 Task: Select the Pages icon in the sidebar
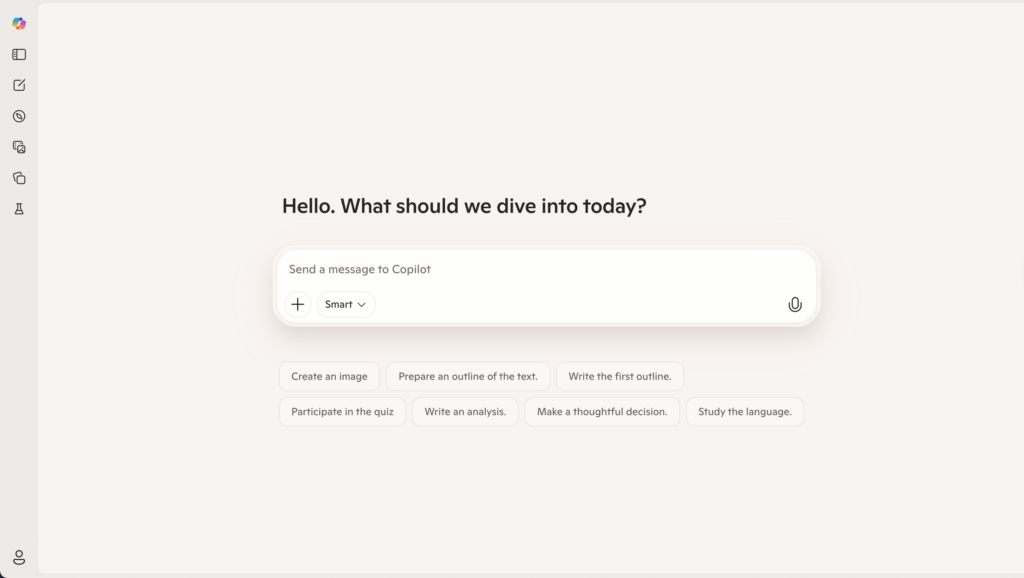(18, 177)
